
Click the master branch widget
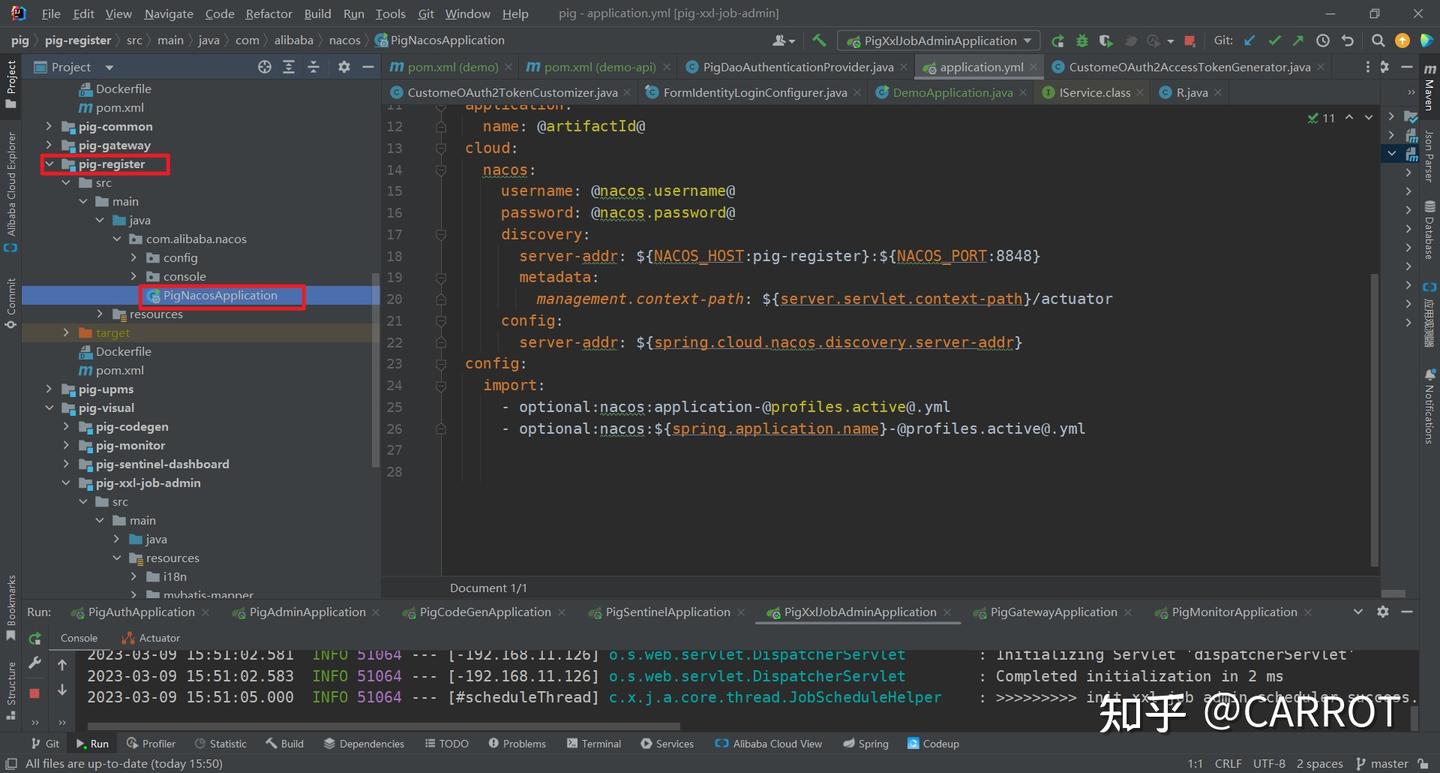[x=1381, y=764]
